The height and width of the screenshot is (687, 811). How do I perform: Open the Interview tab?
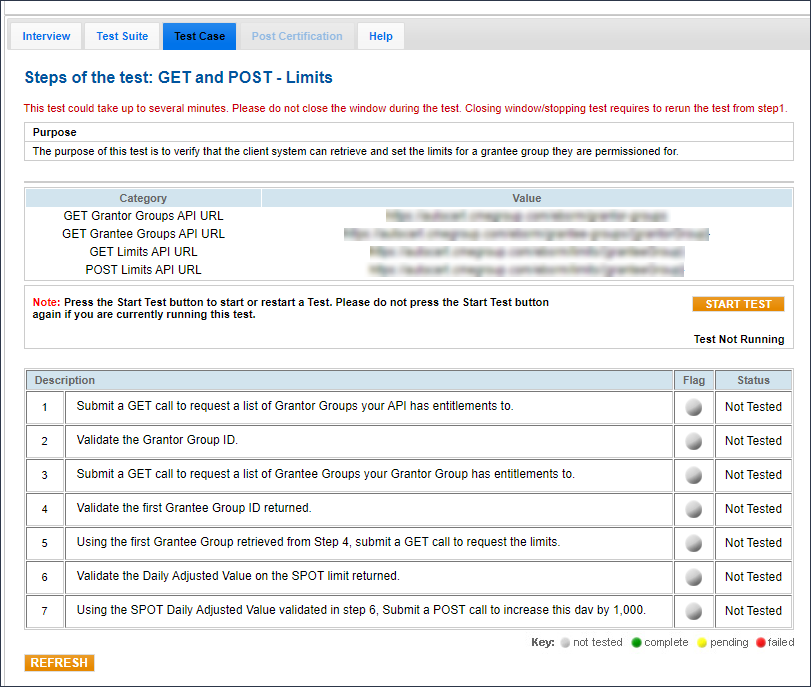click(46, 36)
